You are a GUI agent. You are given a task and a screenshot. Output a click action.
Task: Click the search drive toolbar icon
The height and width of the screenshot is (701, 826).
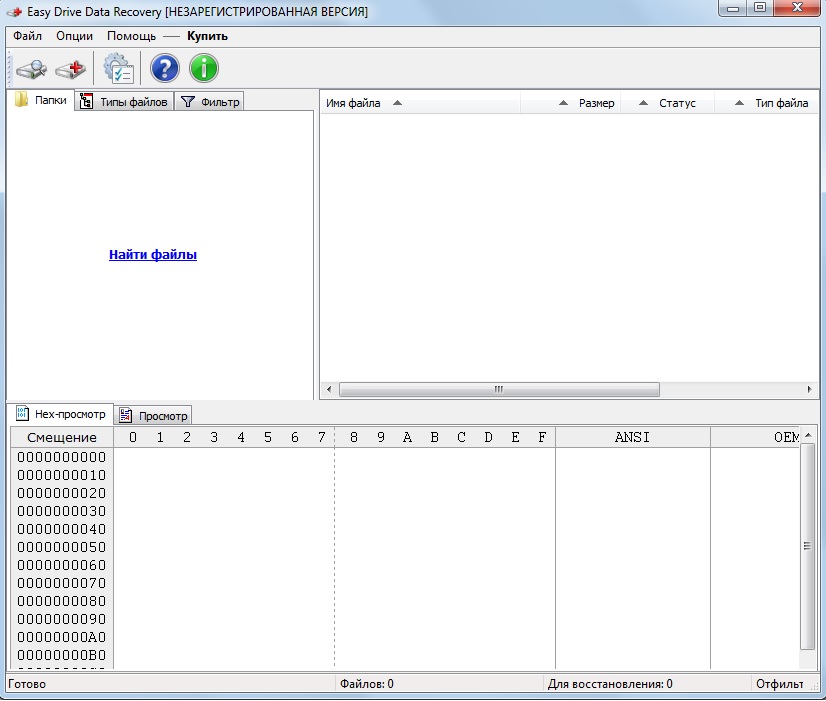click(x=32, y=69)
